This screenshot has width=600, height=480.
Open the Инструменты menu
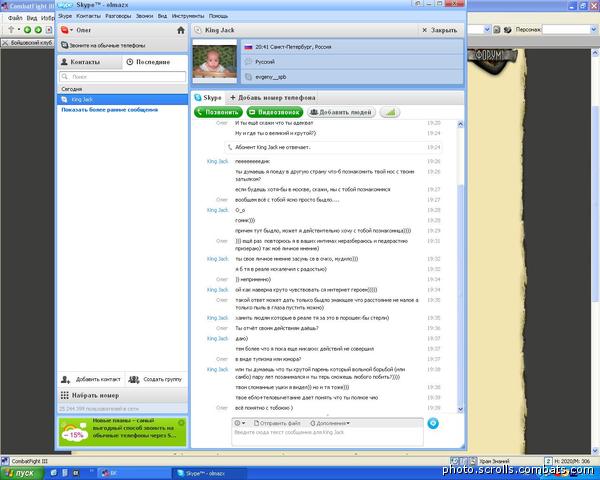click(188, 16)
